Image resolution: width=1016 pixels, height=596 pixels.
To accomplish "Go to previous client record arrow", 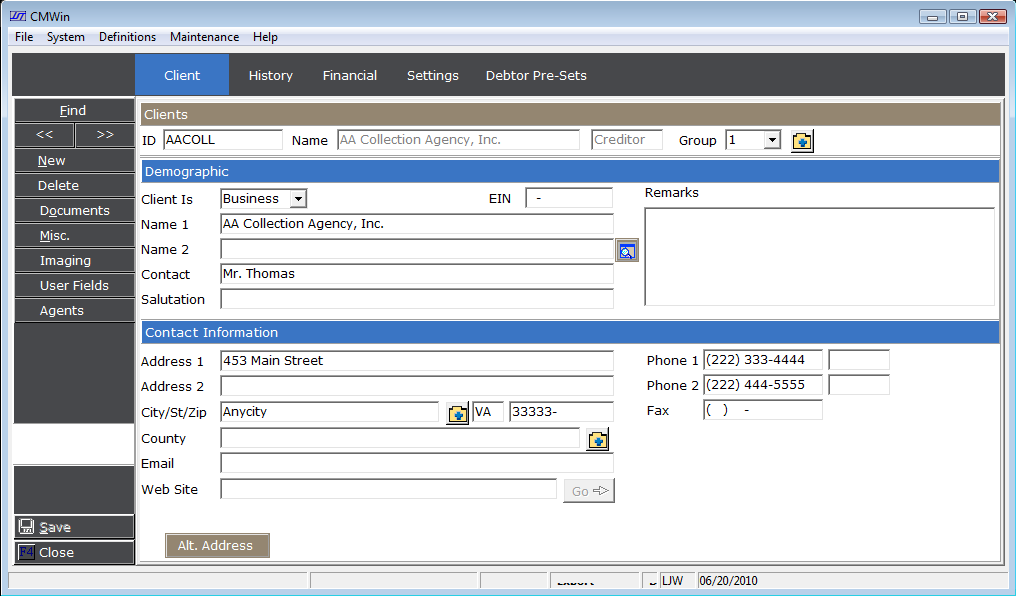I will pos(44,135).
